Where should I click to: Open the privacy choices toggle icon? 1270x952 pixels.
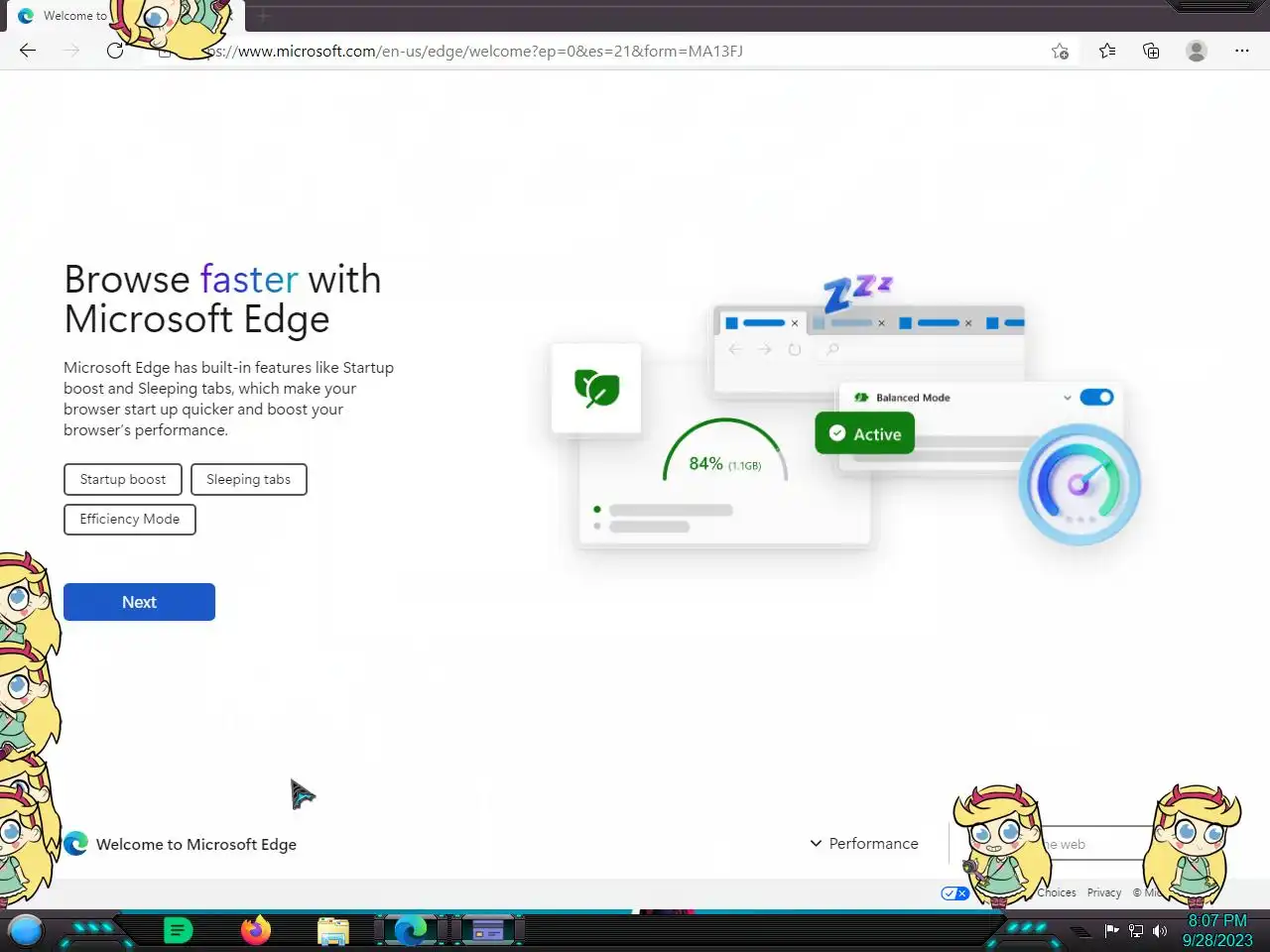pos(954,893)
